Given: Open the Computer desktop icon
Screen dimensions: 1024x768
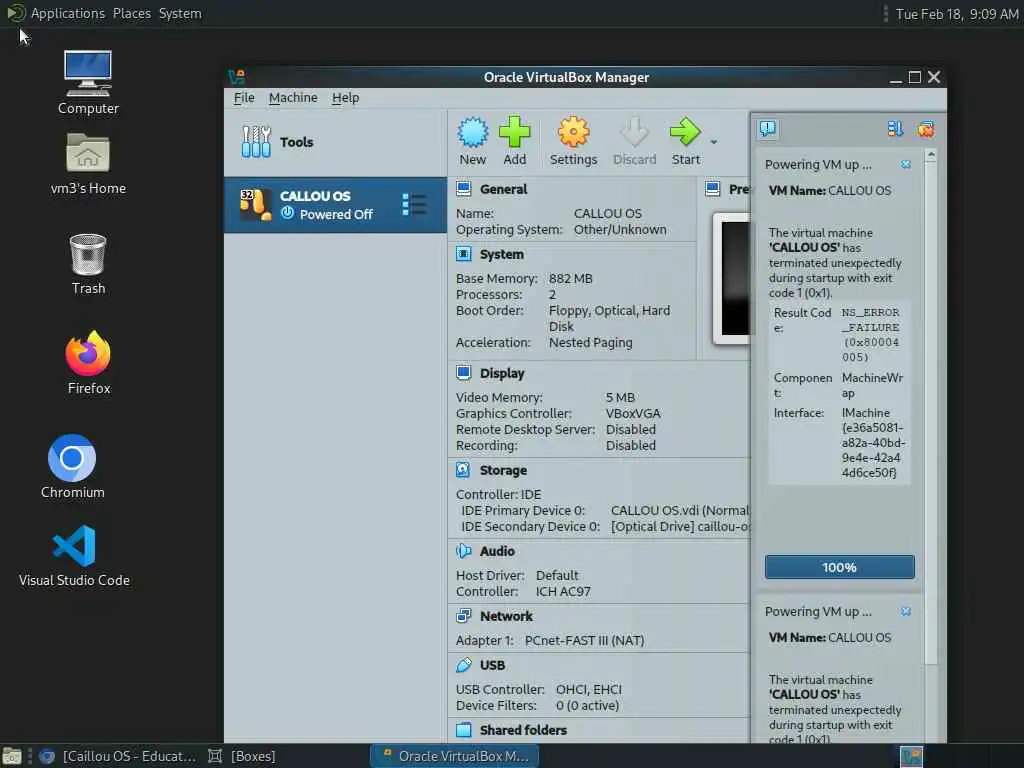Looking at the screenshot, I should pos(88,83).
